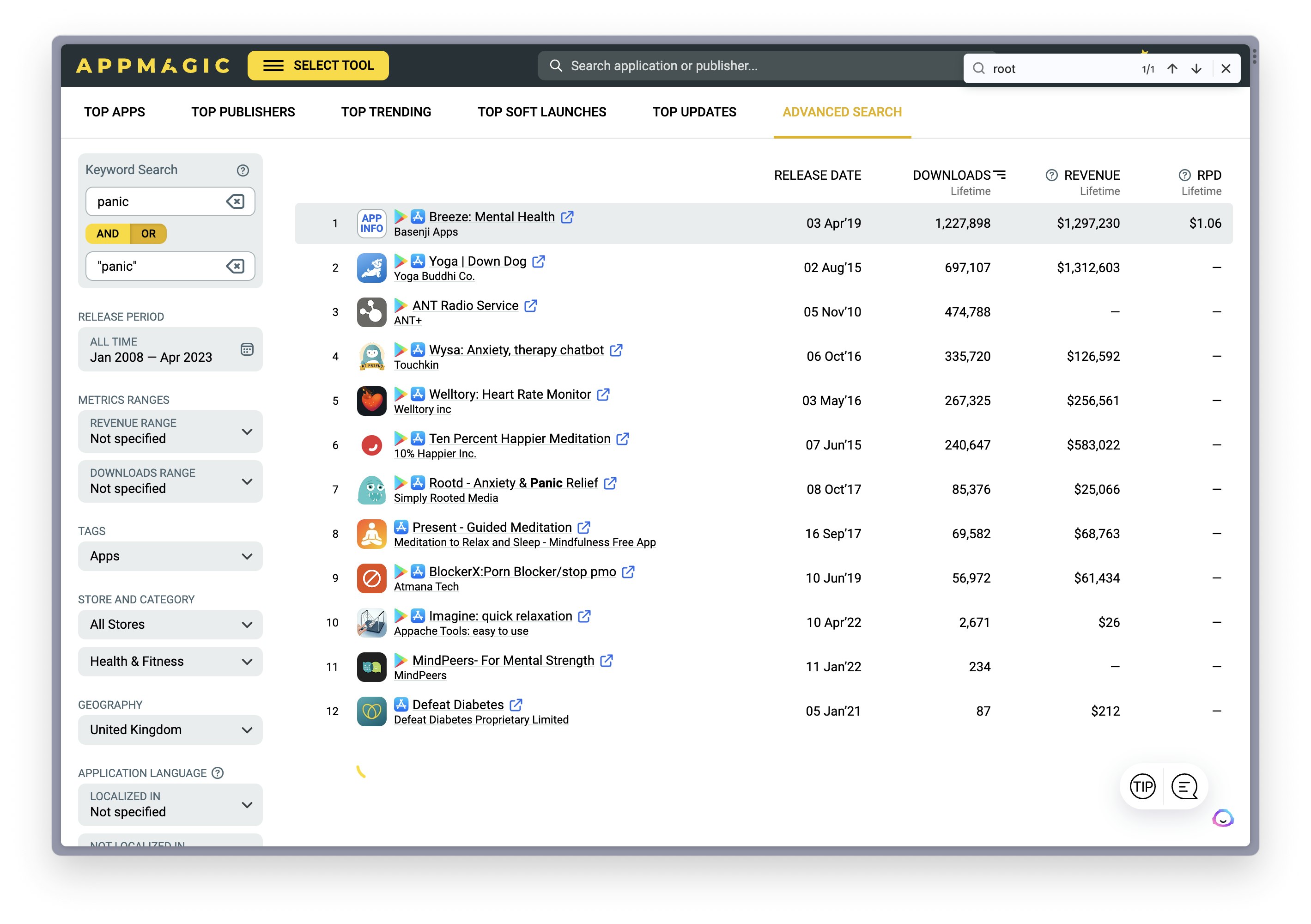This screenshot has width=1311, height=924.
Task: Open the Yoga | Down Dog external link icon
Action: [x=539, y=261]
